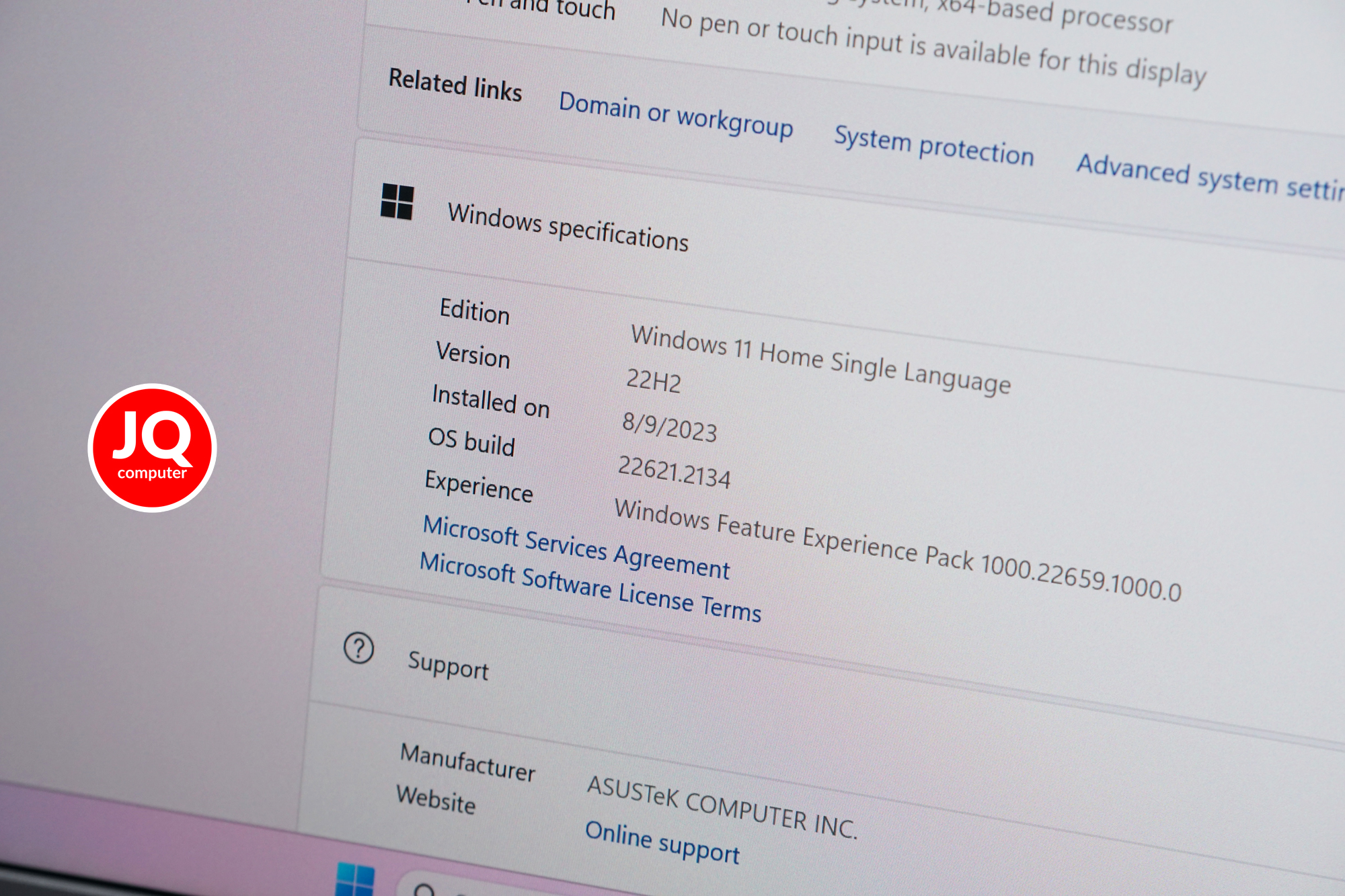Open the Microsoft Services Agreement link

click(x=576, y=547)
